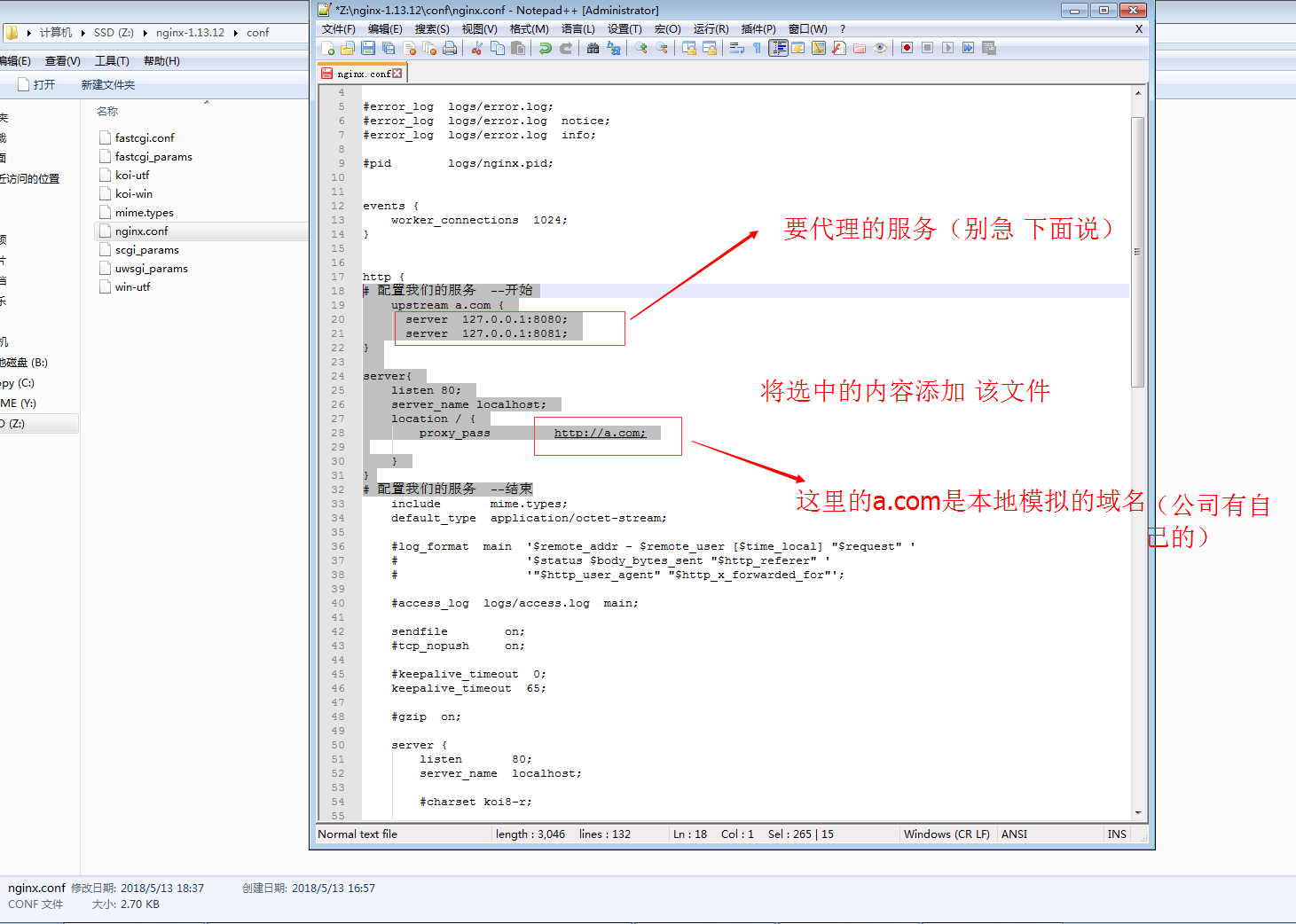
Task: Select fastcgi.conf in Explorer file list
Action: pos(145,138)
